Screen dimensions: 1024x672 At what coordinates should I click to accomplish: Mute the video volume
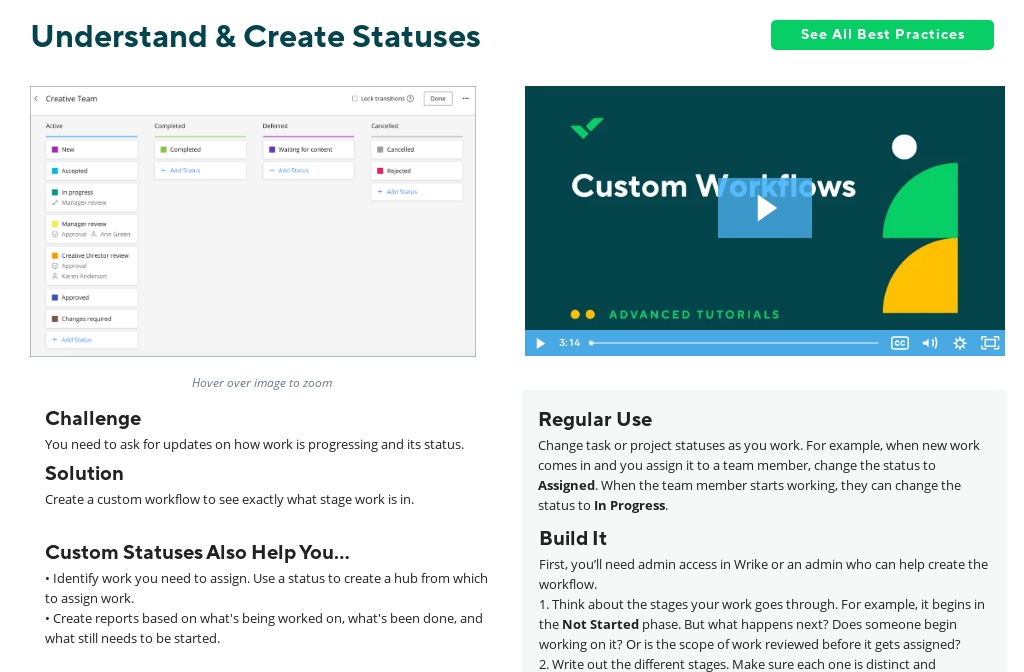(930, 343)
